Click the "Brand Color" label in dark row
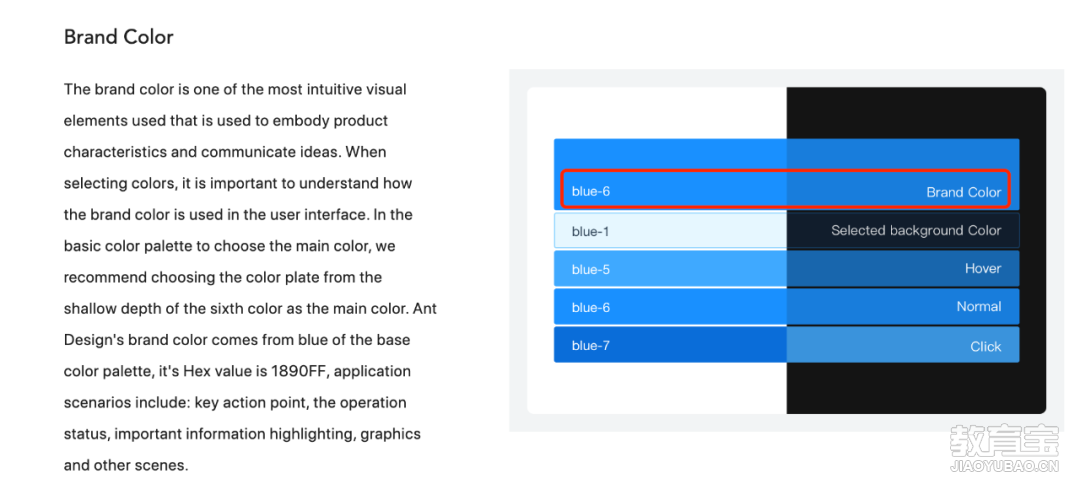This screenshot has height=495, width=1080. (x=963, y=192)
